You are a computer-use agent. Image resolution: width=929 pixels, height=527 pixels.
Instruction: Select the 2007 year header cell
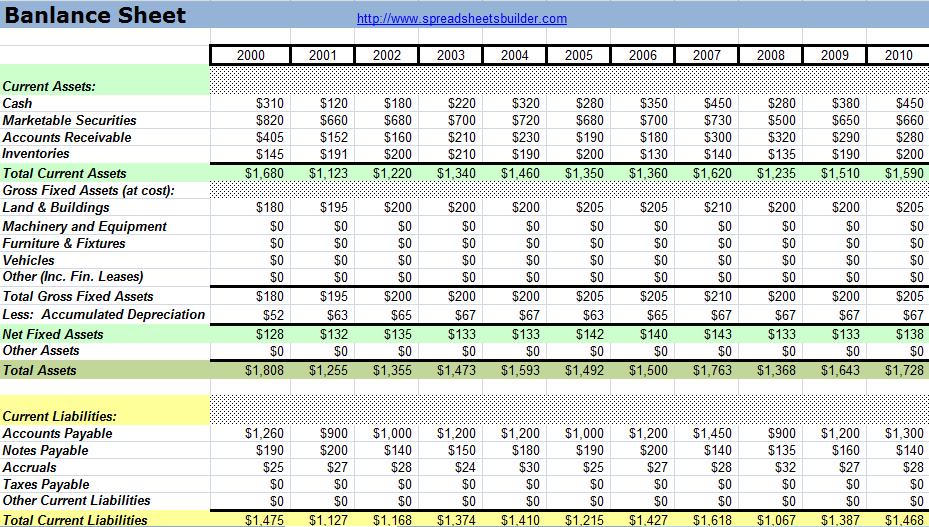(x=707, y=55)
